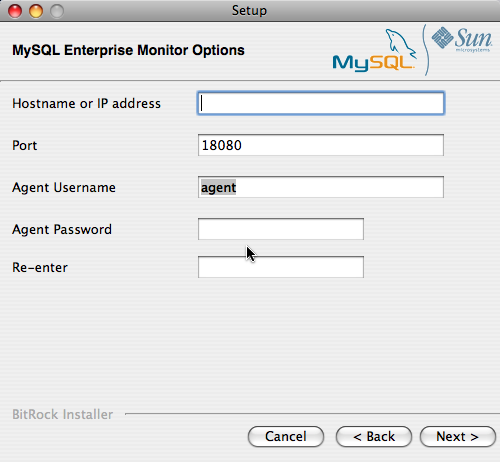Click the 'Hostname or IP address' label
Screen dimensions: 500x462
[x=86, y=104]
